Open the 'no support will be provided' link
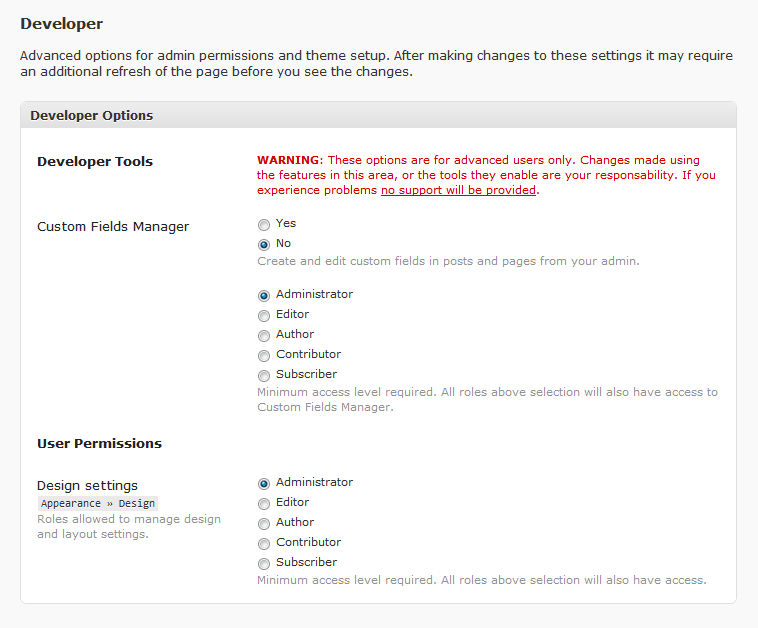This screenshot has height=628, width=758. 458,190
